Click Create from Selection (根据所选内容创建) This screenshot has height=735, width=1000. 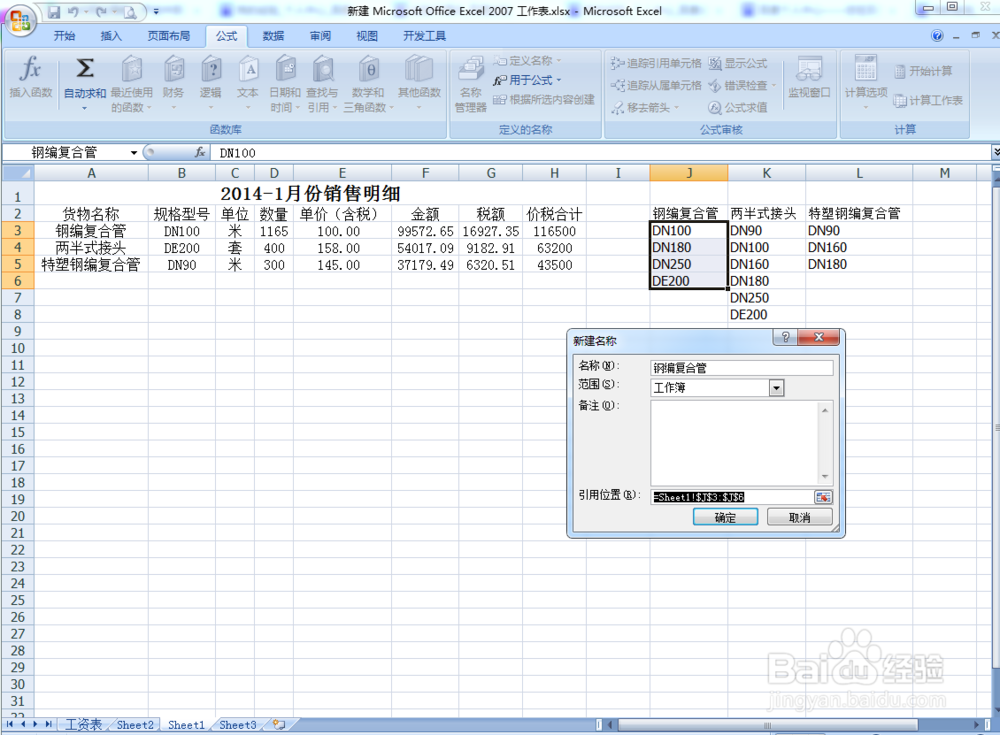coord(544,100)
